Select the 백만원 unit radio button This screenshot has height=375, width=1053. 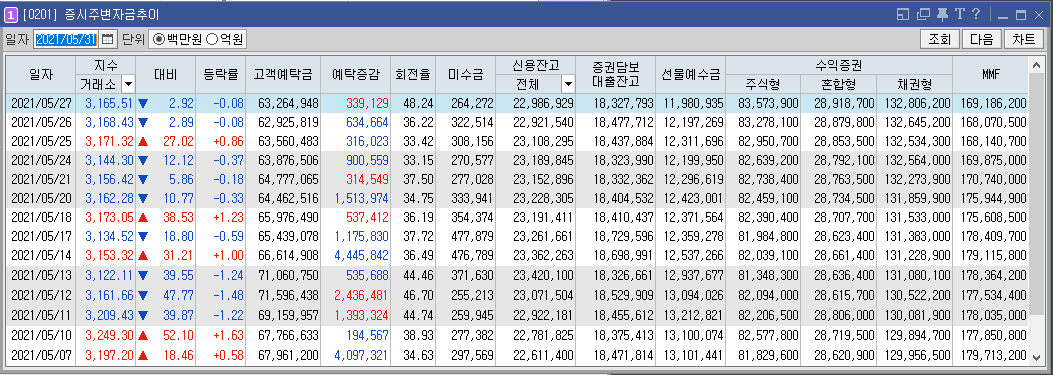[159, 40]
